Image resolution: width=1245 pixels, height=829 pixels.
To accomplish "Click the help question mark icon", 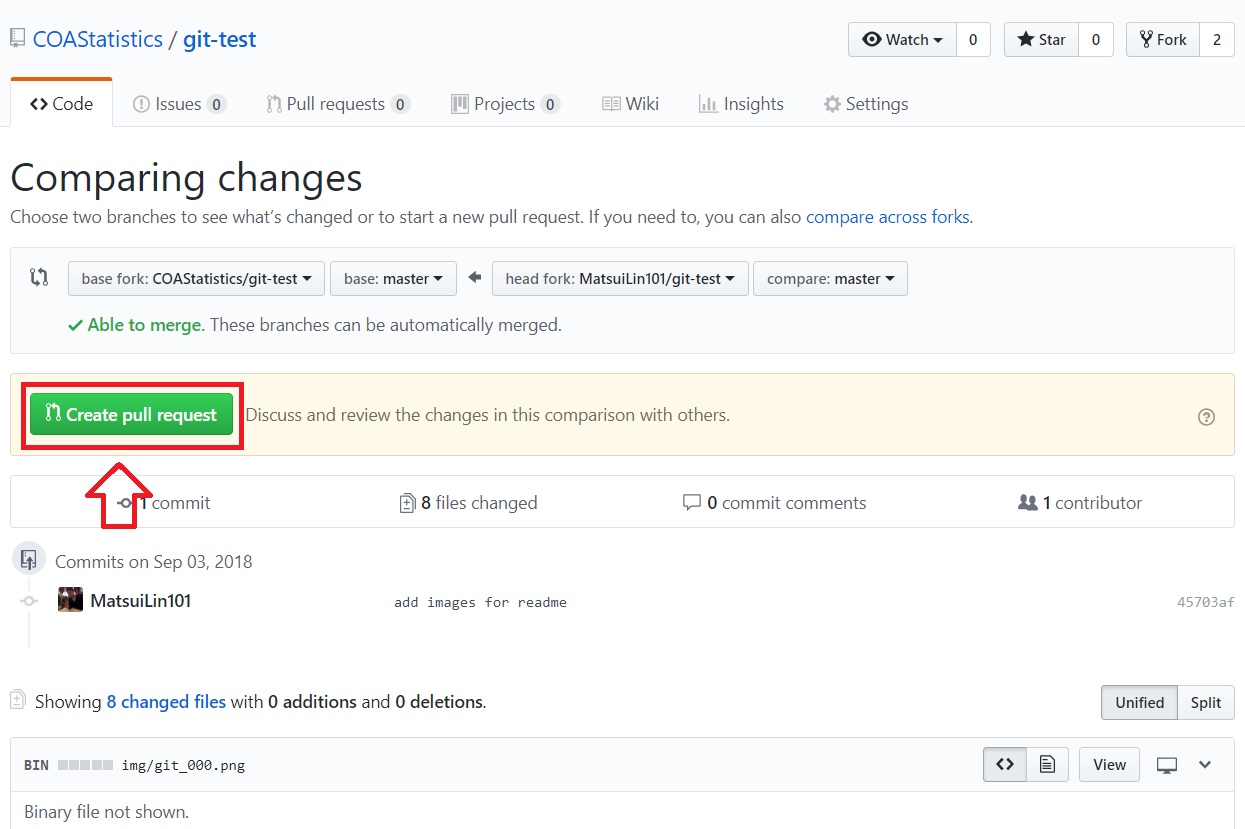I will (1206, 417).
